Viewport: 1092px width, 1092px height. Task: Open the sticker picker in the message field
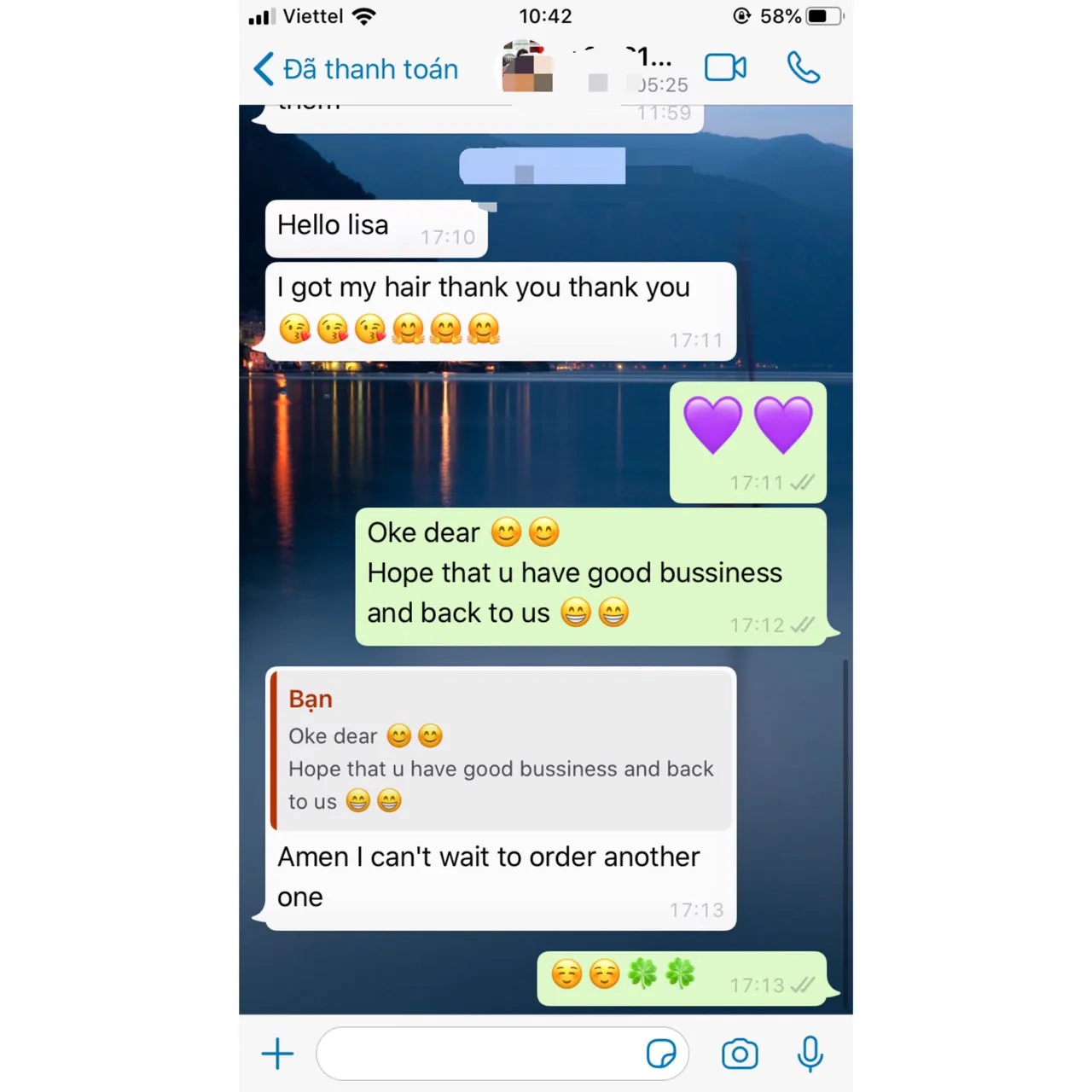point(661,1054)
